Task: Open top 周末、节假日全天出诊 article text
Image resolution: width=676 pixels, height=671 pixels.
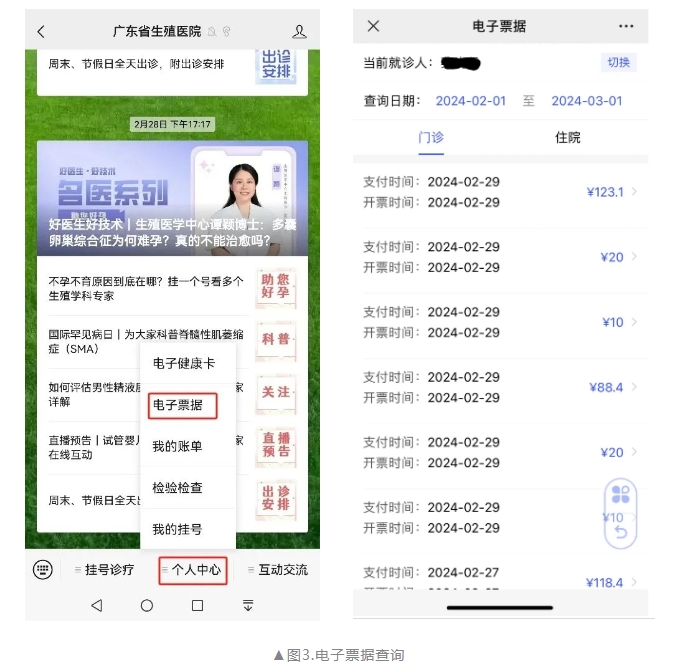Action: (x=136, y=64)
